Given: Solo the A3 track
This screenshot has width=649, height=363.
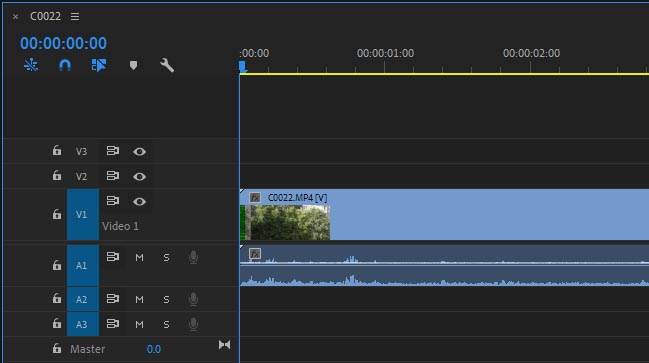Looking at the screenshot, I should point(166,325).
